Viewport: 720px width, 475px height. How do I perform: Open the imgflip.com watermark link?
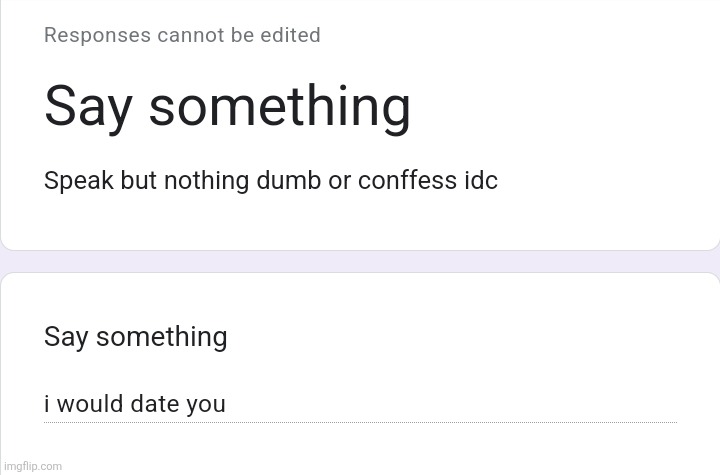(33, 466)
